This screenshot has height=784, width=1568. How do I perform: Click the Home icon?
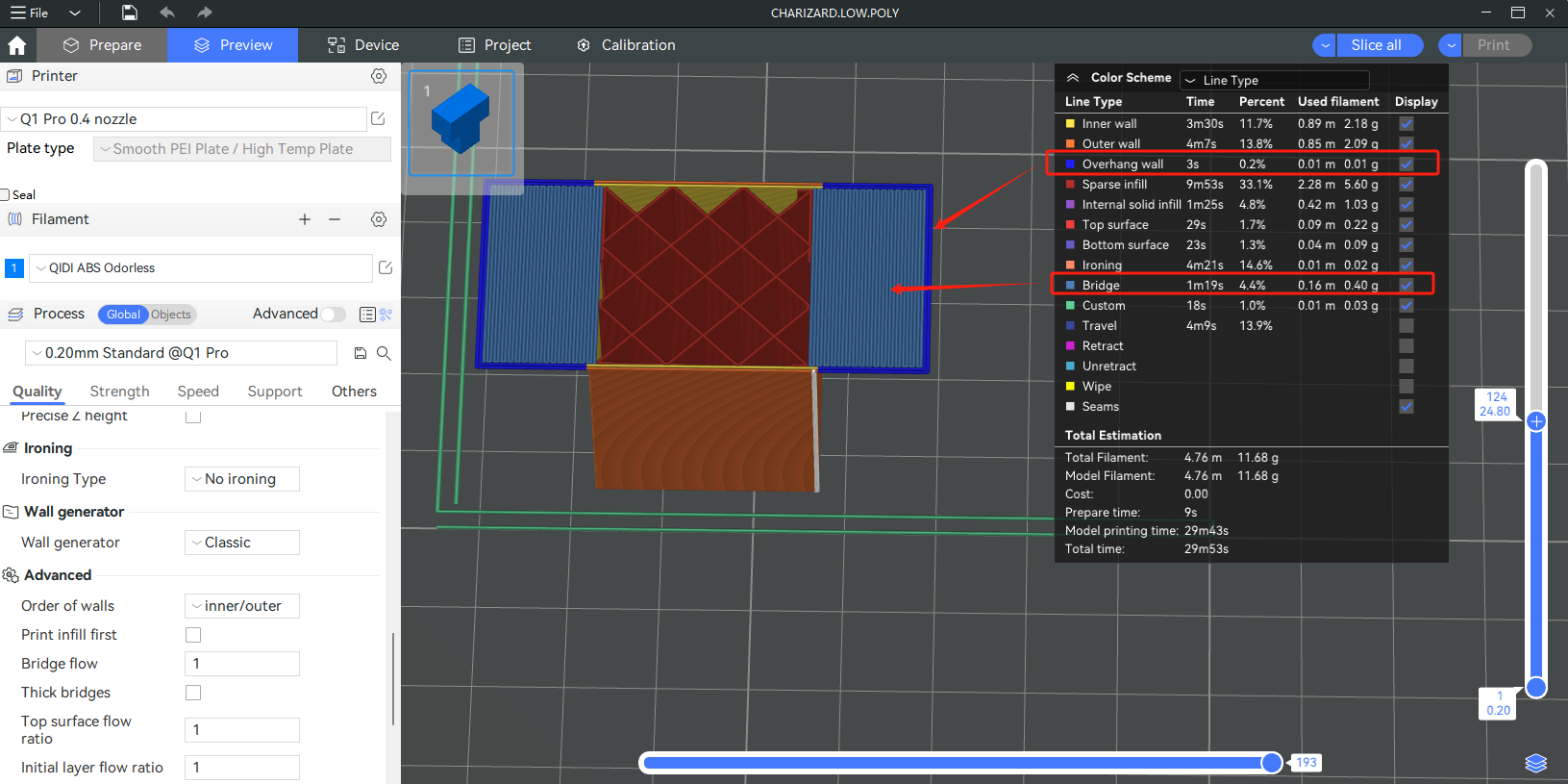pyautogui.click(x=16, y=45)
